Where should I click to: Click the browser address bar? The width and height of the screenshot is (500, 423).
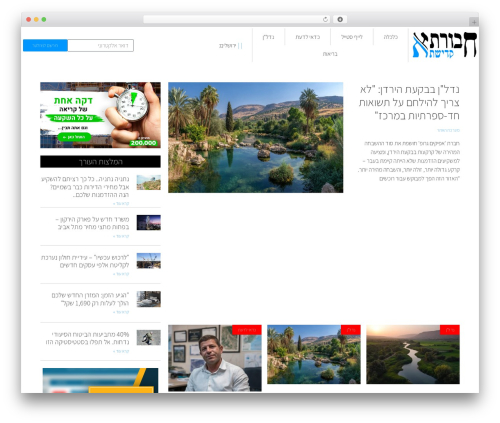pyautogui.click(x=237, y=19)
